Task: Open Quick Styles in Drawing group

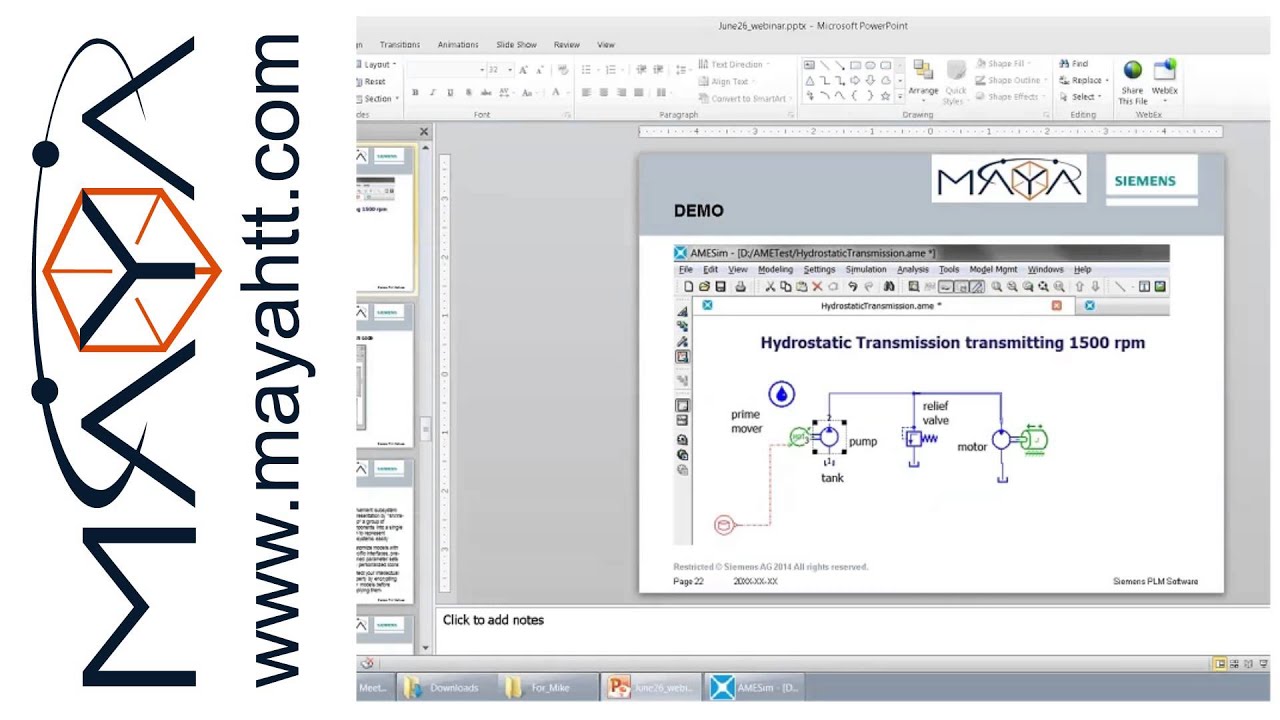Action: tap(955, 80)
